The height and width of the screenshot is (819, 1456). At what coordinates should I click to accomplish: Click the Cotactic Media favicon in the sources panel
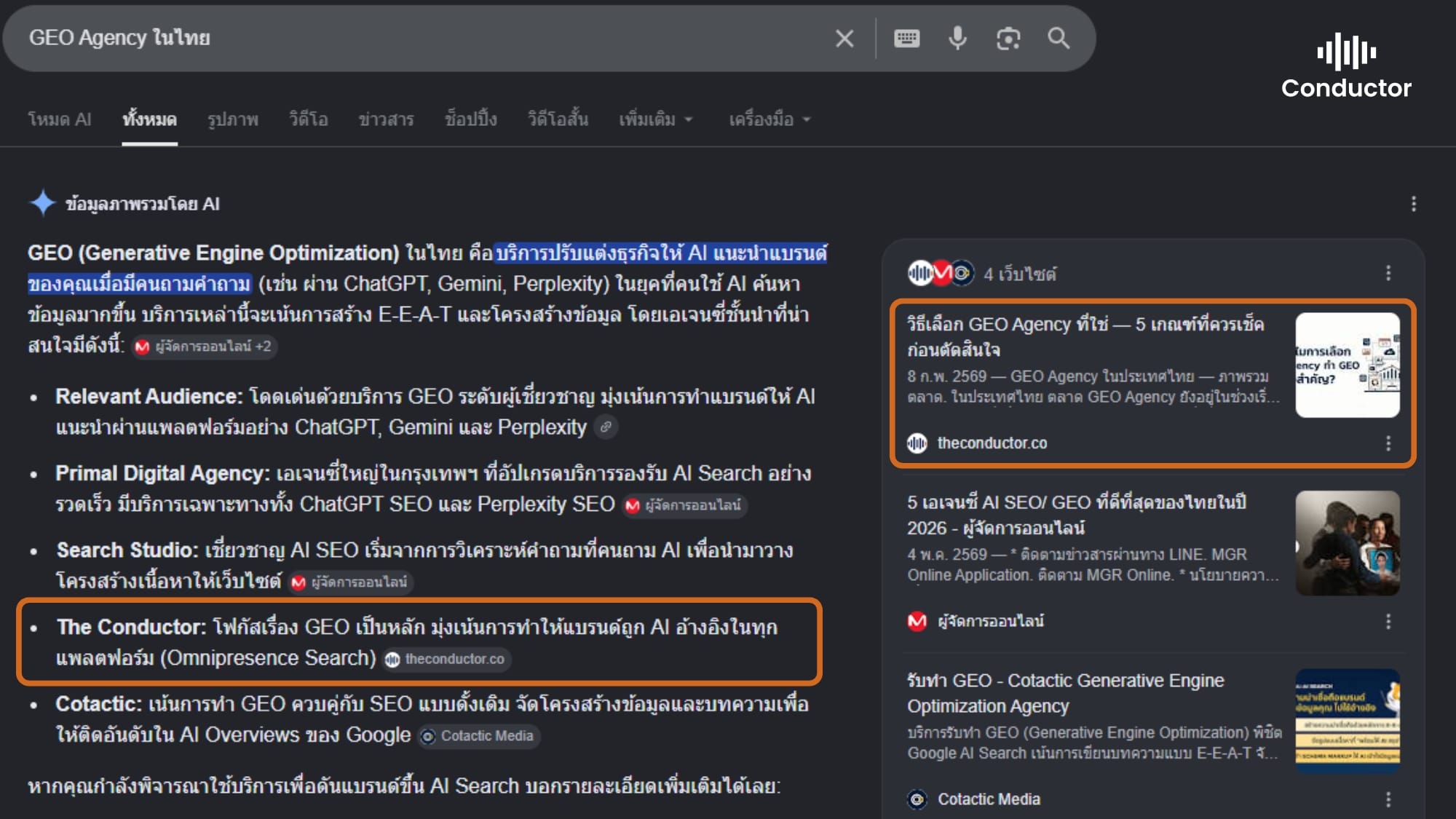click(x=917, y=799)
